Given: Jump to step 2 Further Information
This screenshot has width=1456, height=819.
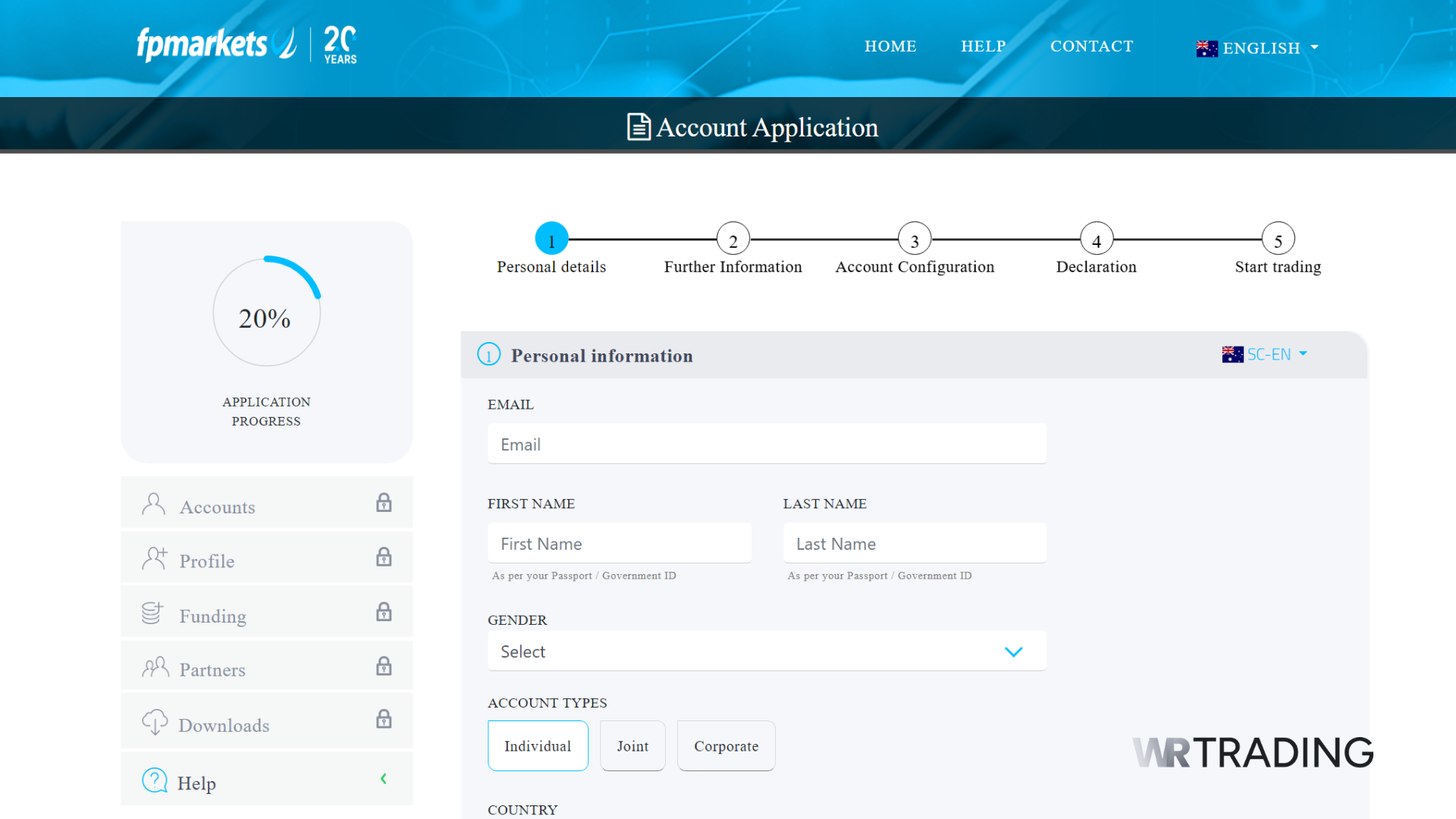Looking at the screenshot, I should click(733, 240).
